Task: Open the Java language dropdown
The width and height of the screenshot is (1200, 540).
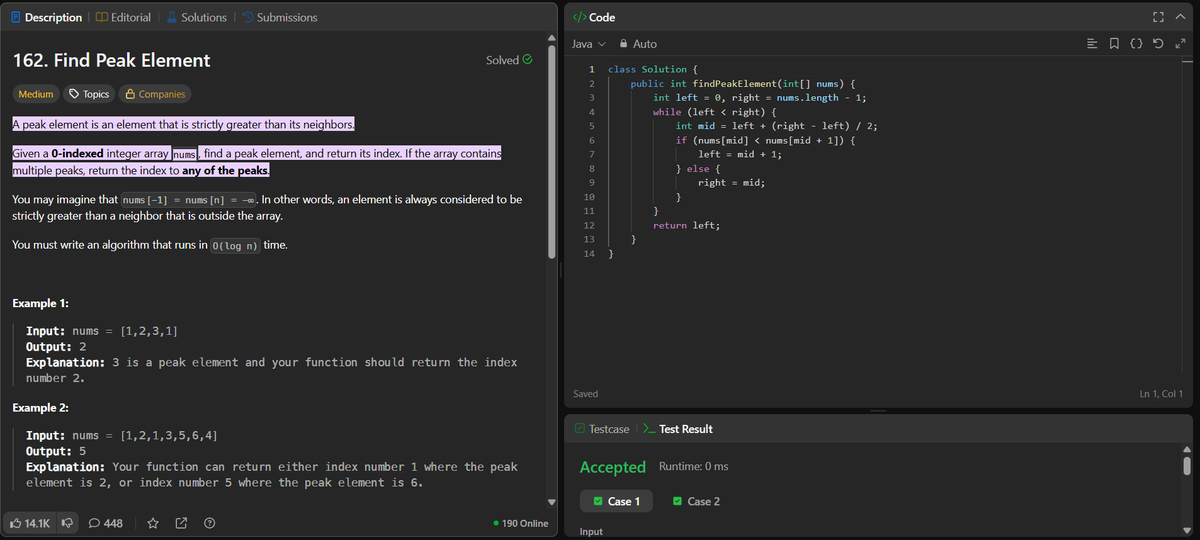Action: (588, 44)
